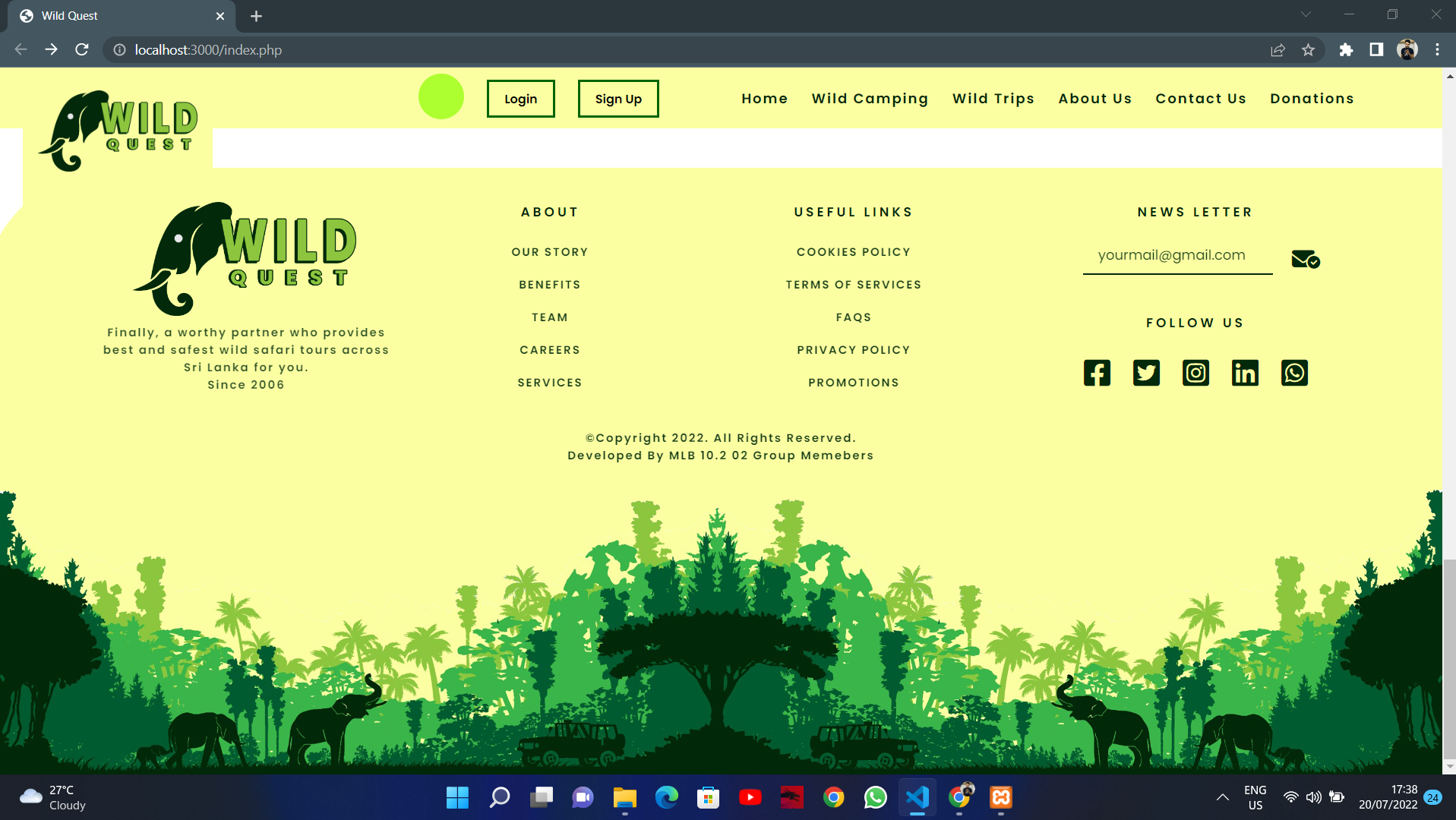The height and width of the screenshot is (820, 1456).
Task: Open the Privacy Policy link
Action: (854, 349)
